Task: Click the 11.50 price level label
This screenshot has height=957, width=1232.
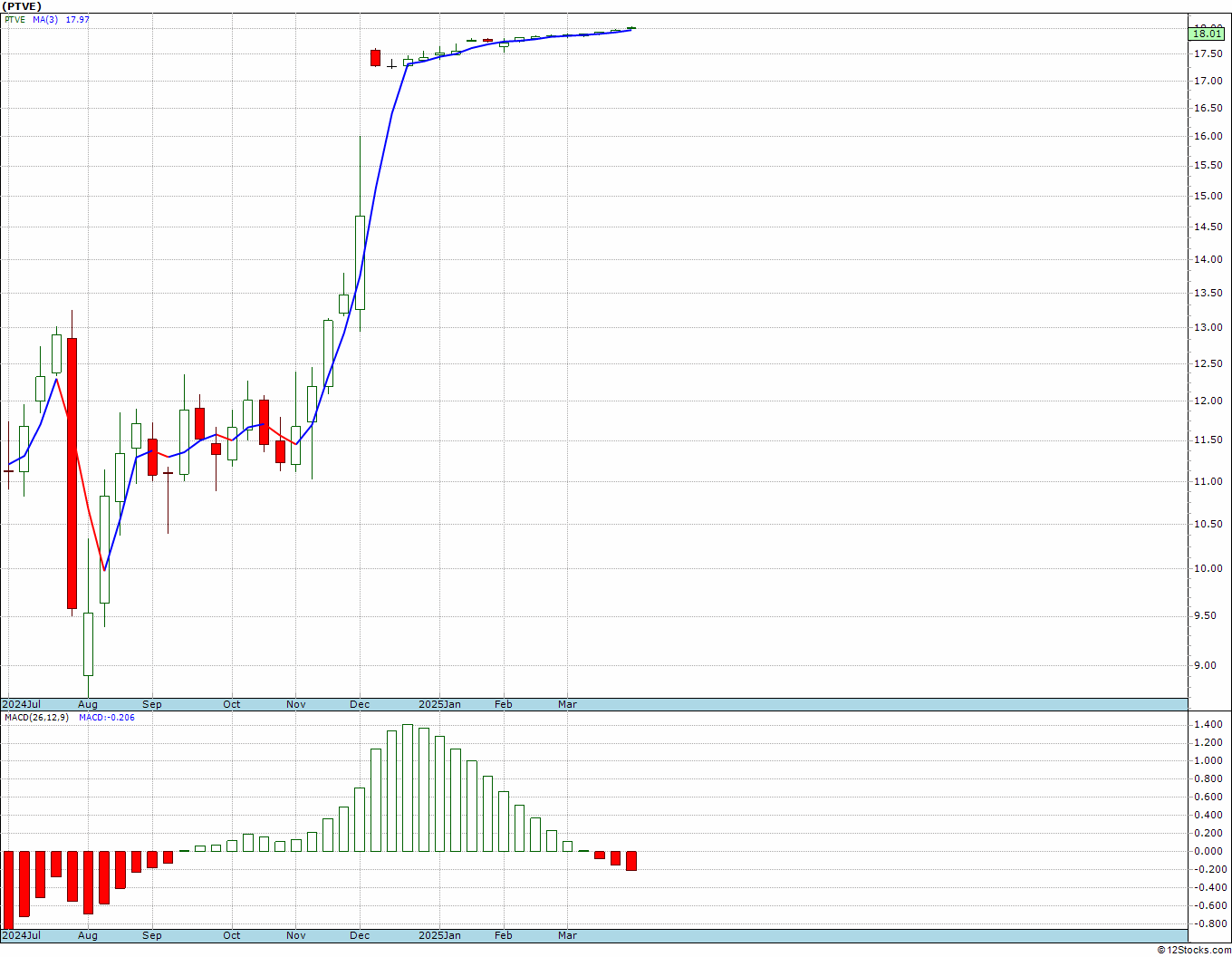Action: pyautogui.click(x=1208, y=440)
